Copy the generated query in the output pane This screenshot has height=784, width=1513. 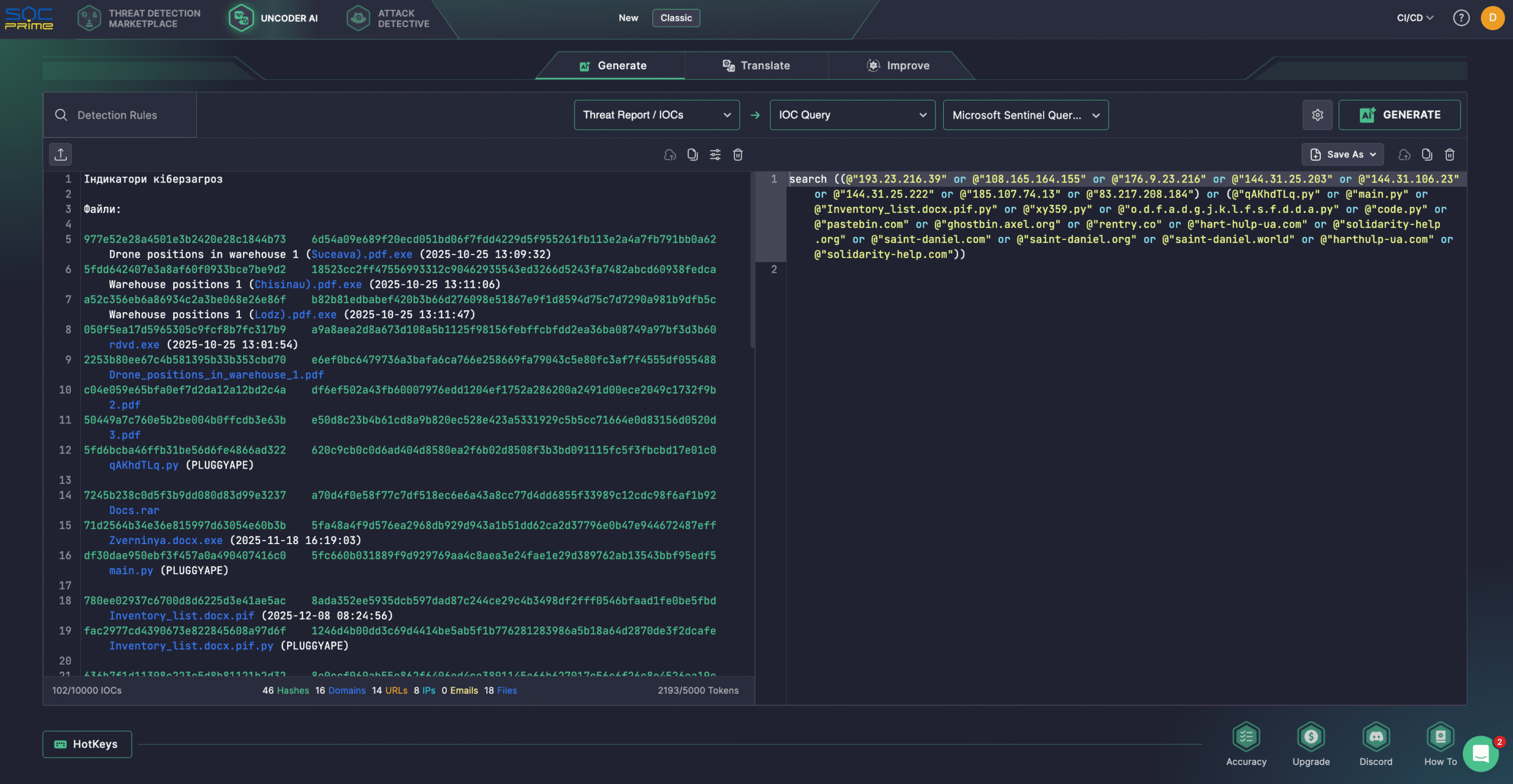[1427, 154]
